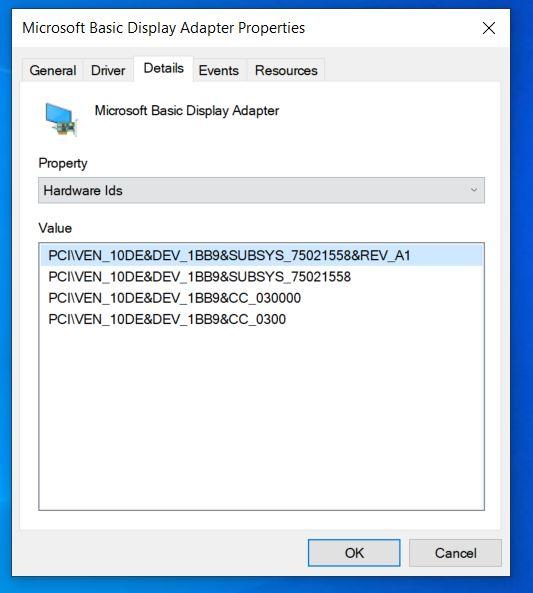Go to the Events tab
This screenshot has height=593, width=533.
point(219,70)
